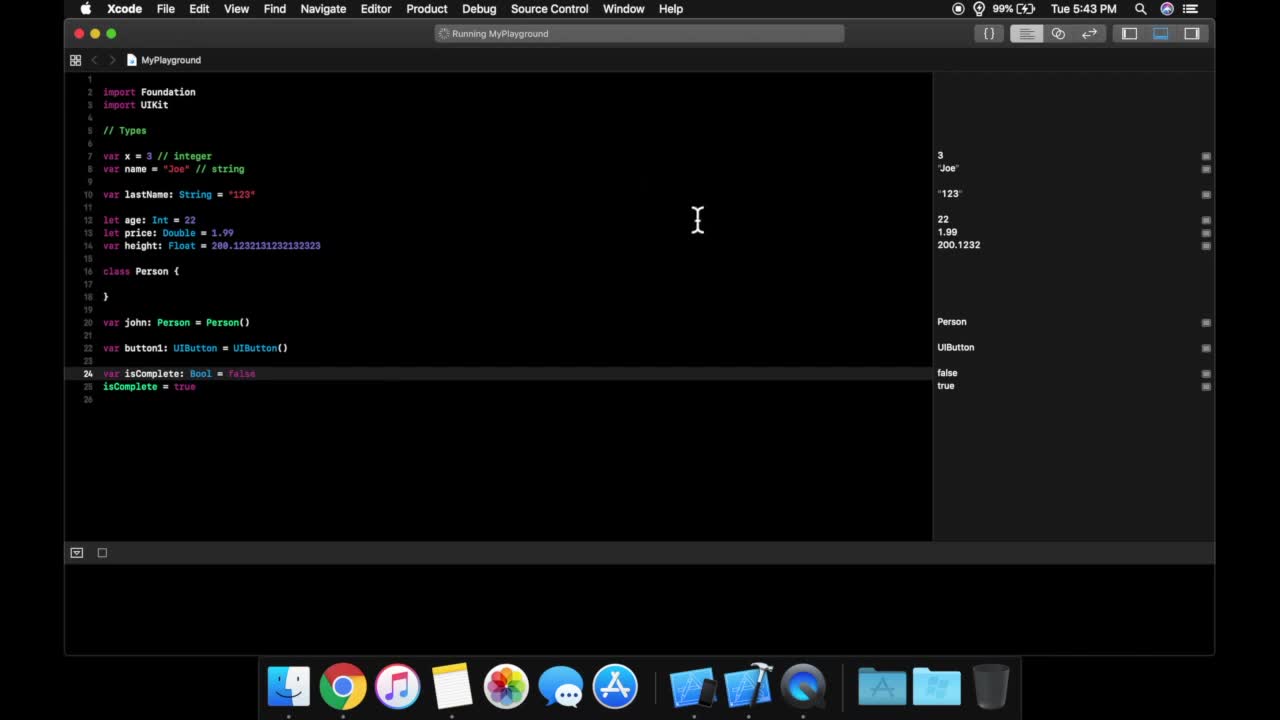Click the clock showing Tue 5:43 PM
The height and width of the screenshot is (720, 1280).
(1083, 9)
